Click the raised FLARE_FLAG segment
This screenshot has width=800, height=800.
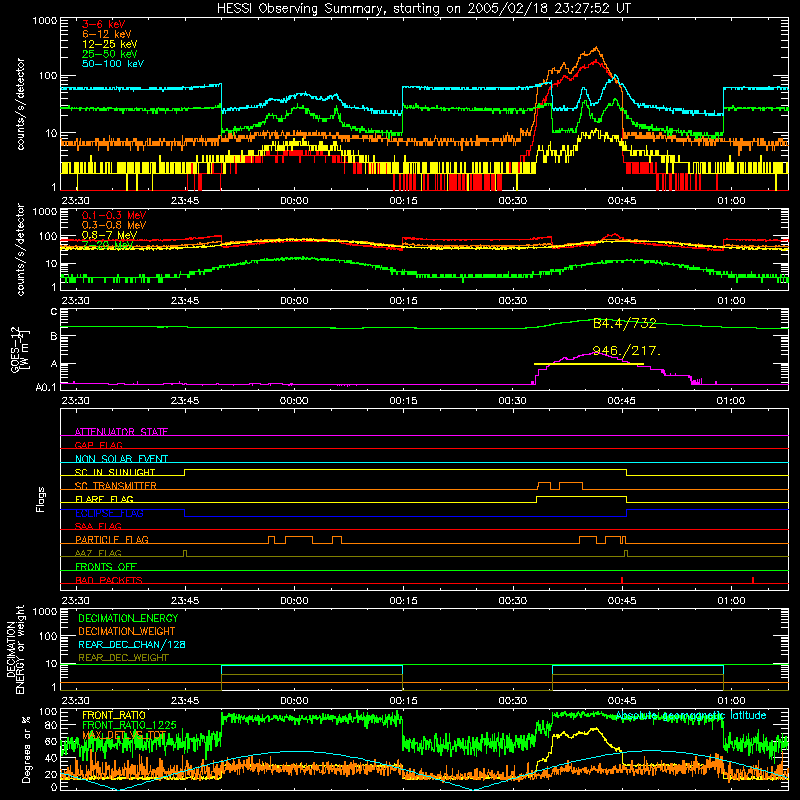click(x=582, y=497)
